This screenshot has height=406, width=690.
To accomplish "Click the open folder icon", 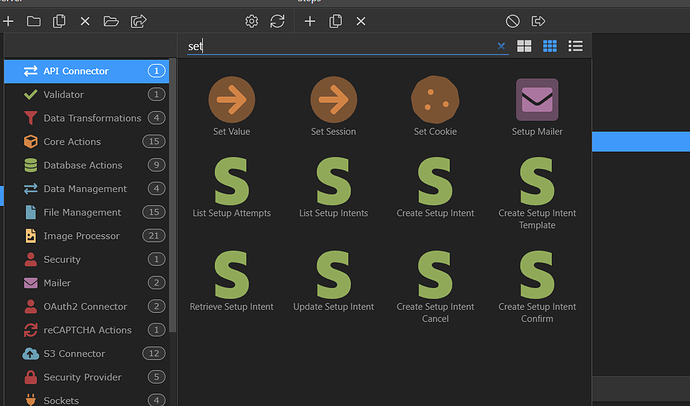I will [111, 21].
